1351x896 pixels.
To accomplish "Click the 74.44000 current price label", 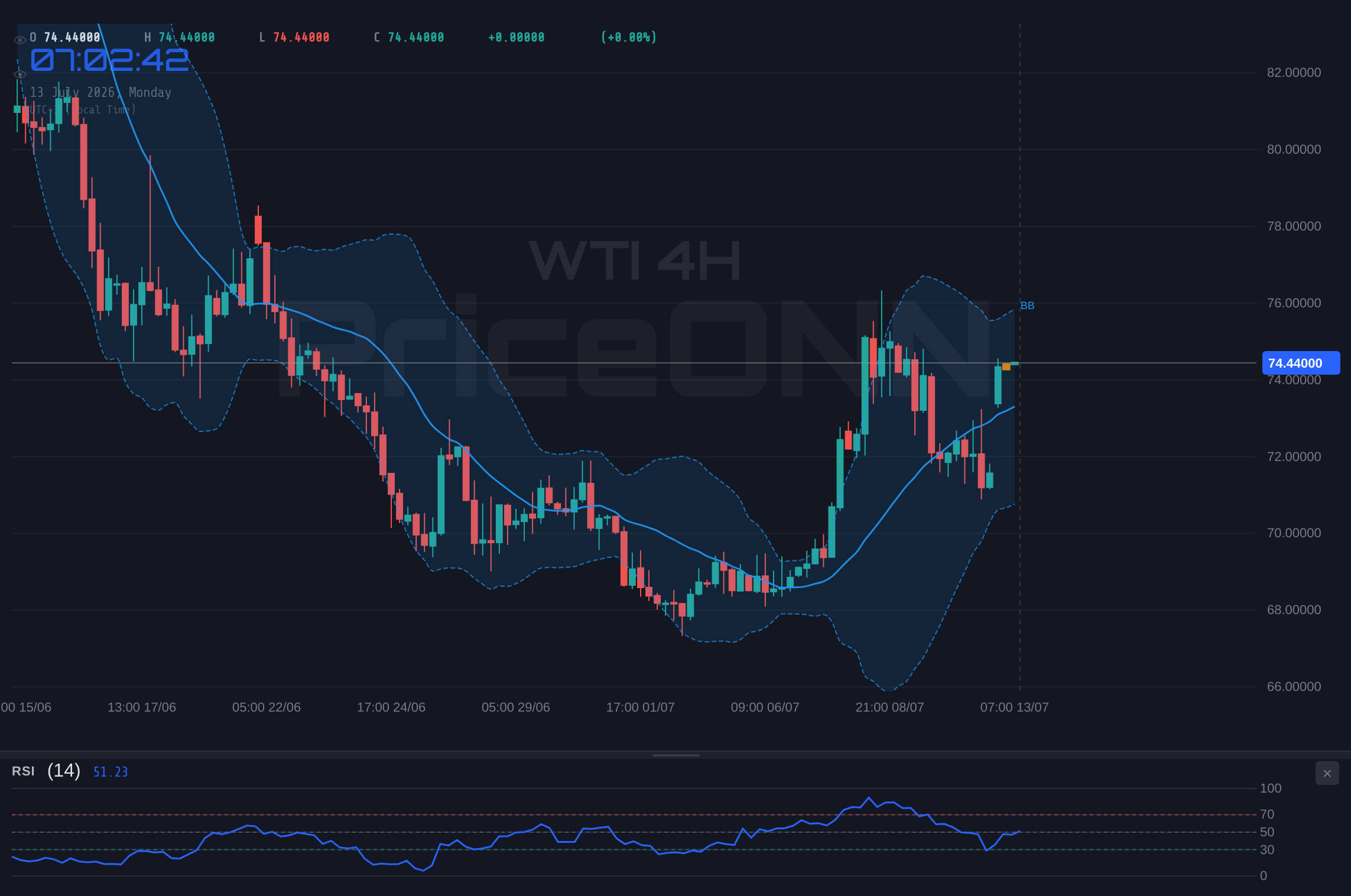I will (1301, 363).
